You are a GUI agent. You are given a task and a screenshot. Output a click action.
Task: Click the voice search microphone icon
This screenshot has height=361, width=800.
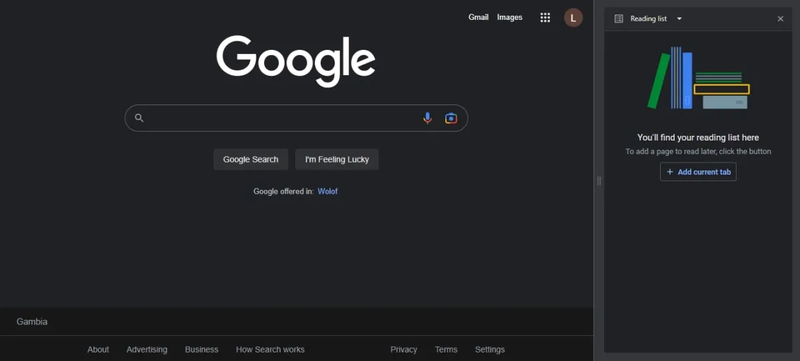point(428,118)
